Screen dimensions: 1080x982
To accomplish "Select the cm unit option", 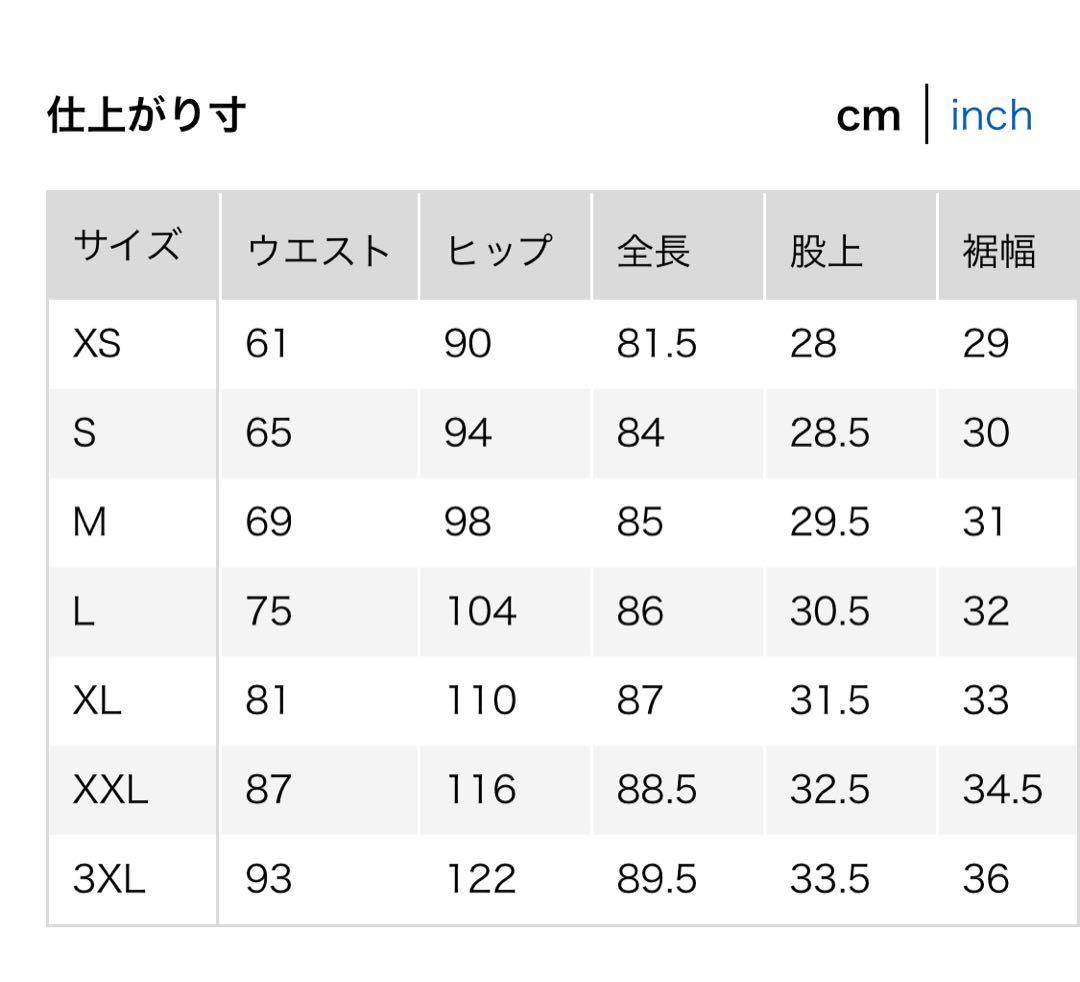I will [x=868, y=116].
